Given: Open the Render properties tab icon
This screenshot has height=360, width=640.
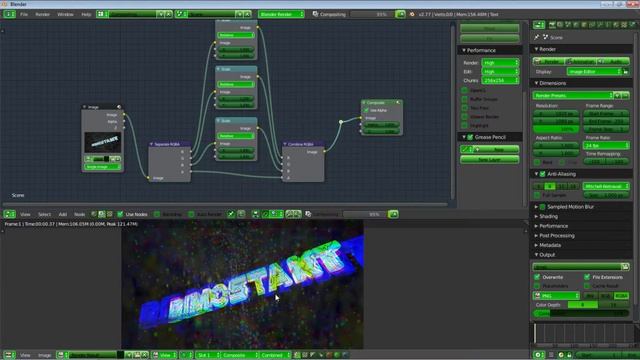Looking at the screenshot, I should [552, 25].
